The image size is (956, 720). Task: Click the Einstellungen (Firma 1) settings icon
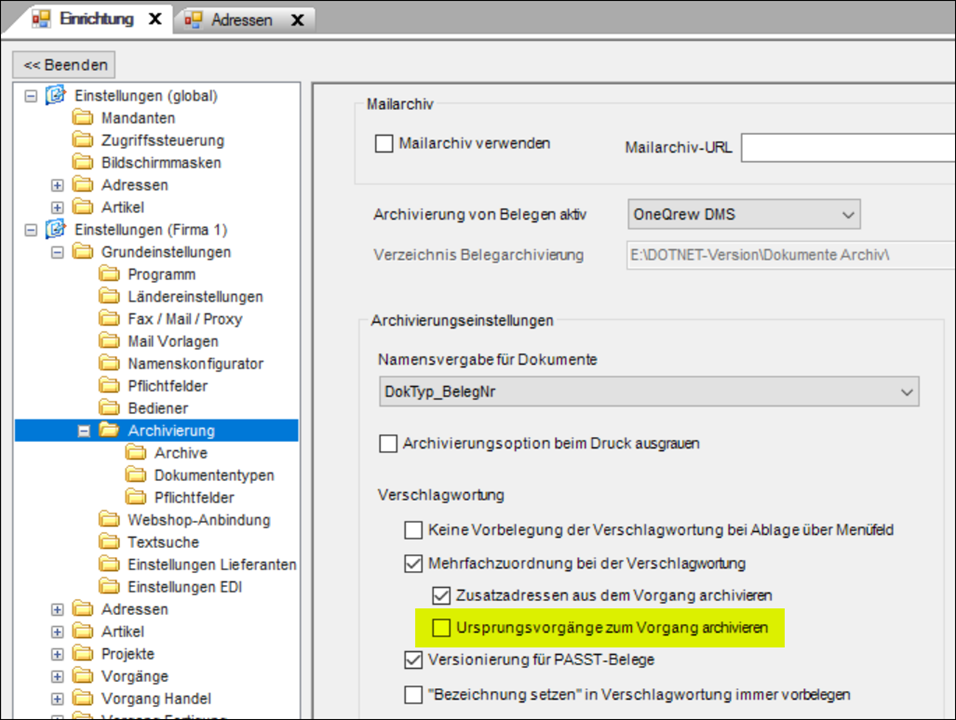(x=56, y=230)
